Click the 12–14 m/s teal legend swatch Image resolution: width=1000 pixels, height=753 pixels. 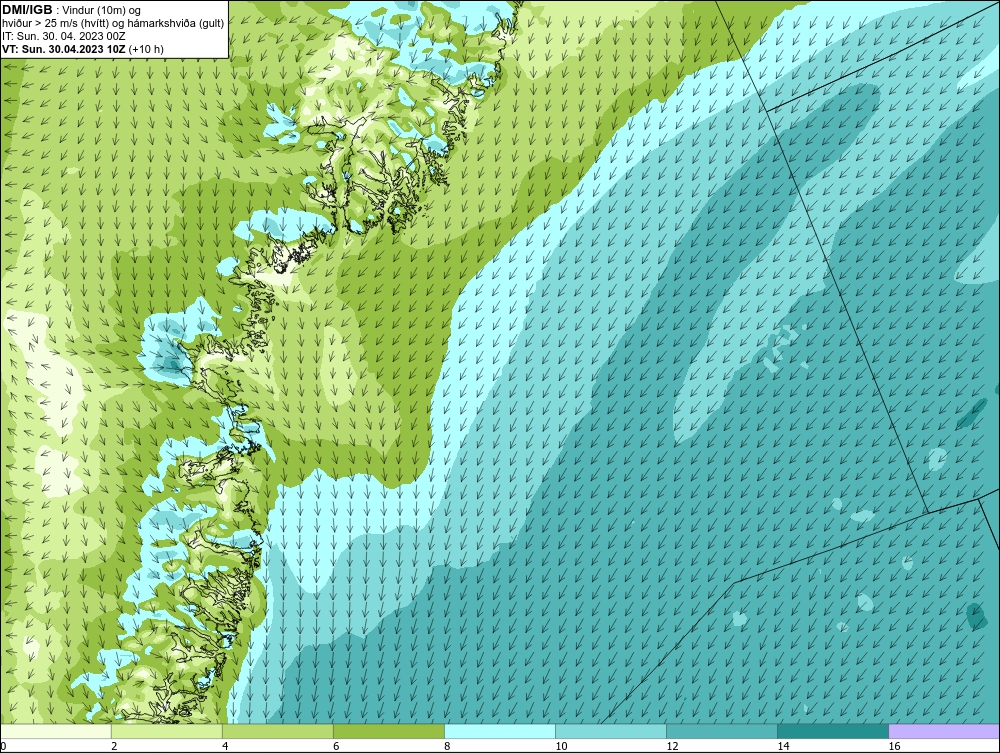(721, 731)
